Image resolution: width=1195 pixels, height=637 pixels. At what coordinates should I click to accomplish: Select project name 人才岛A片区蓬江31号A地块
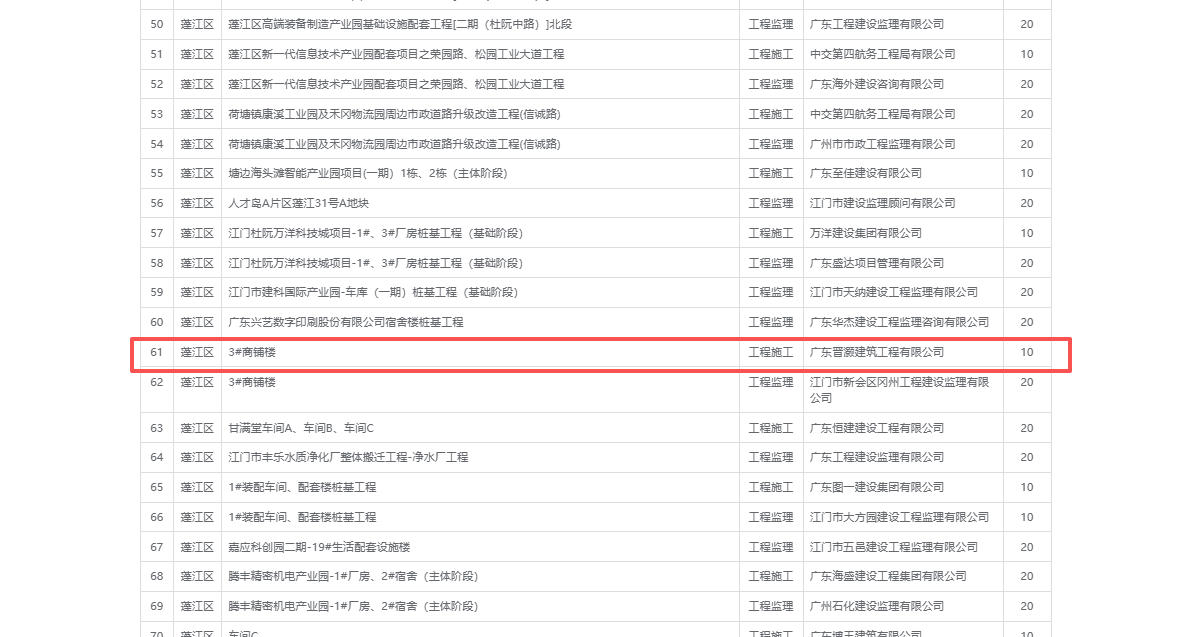click(299, 203)
